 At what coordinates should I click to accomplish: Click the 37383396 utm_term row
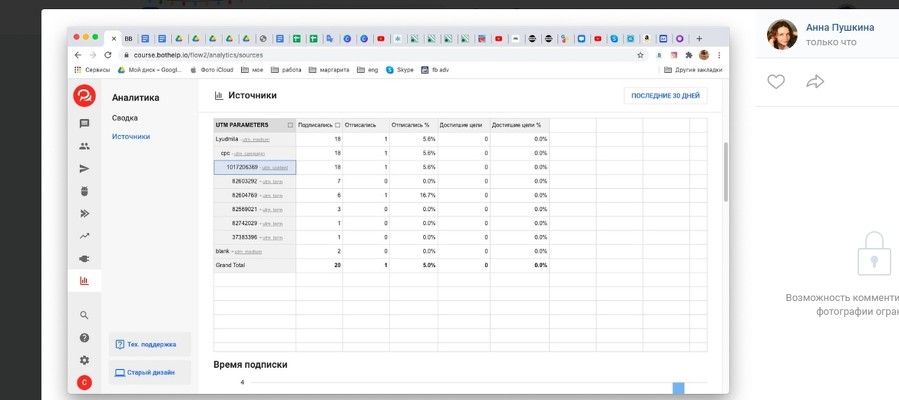257,237
